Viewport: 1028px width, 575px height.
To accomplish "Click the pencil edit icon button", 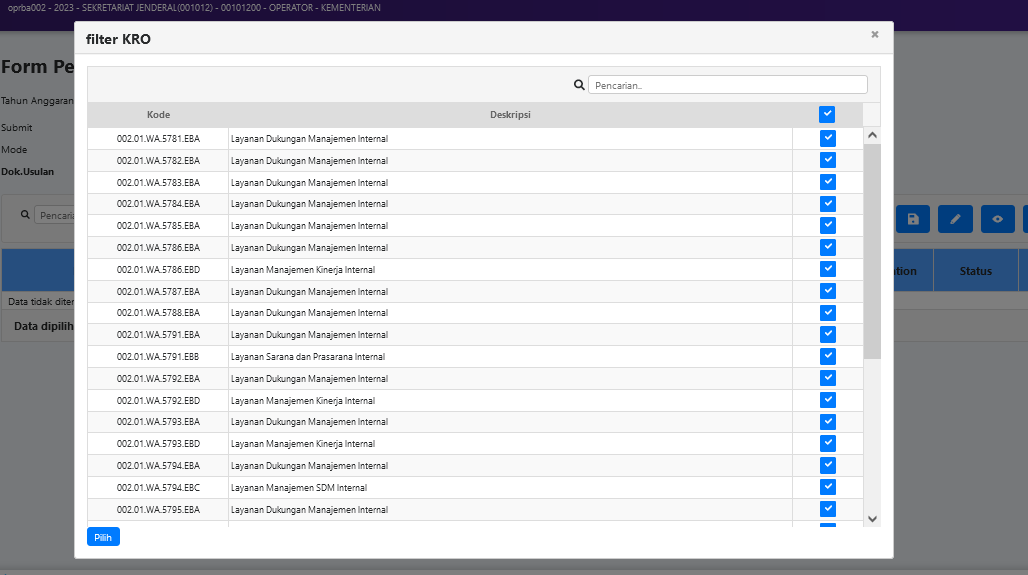I will (955, 219).
